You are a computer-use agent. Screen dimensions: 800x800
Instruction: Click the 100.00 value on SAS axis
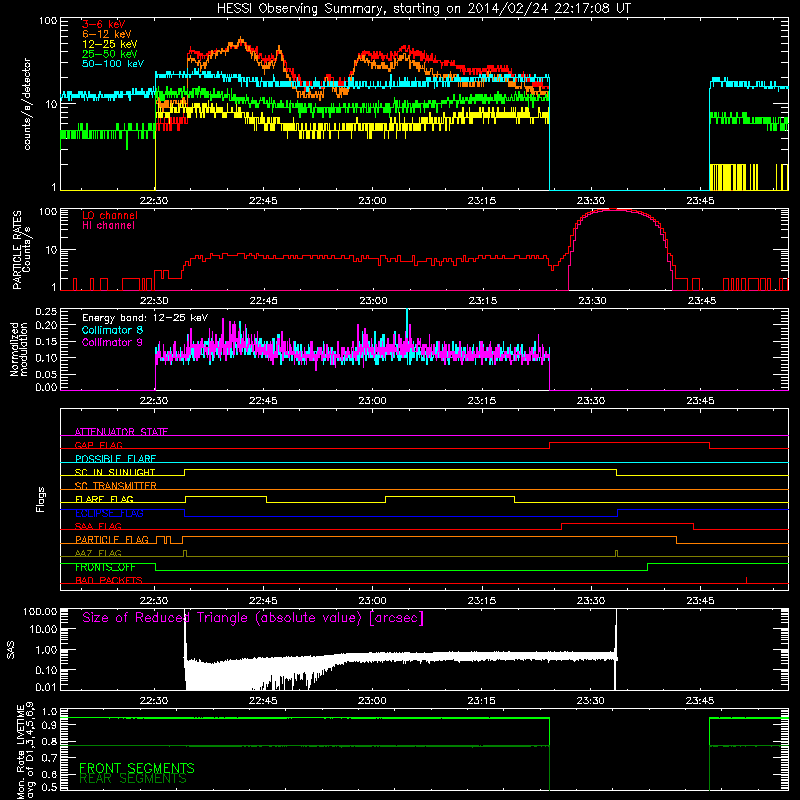click(40, 611)
